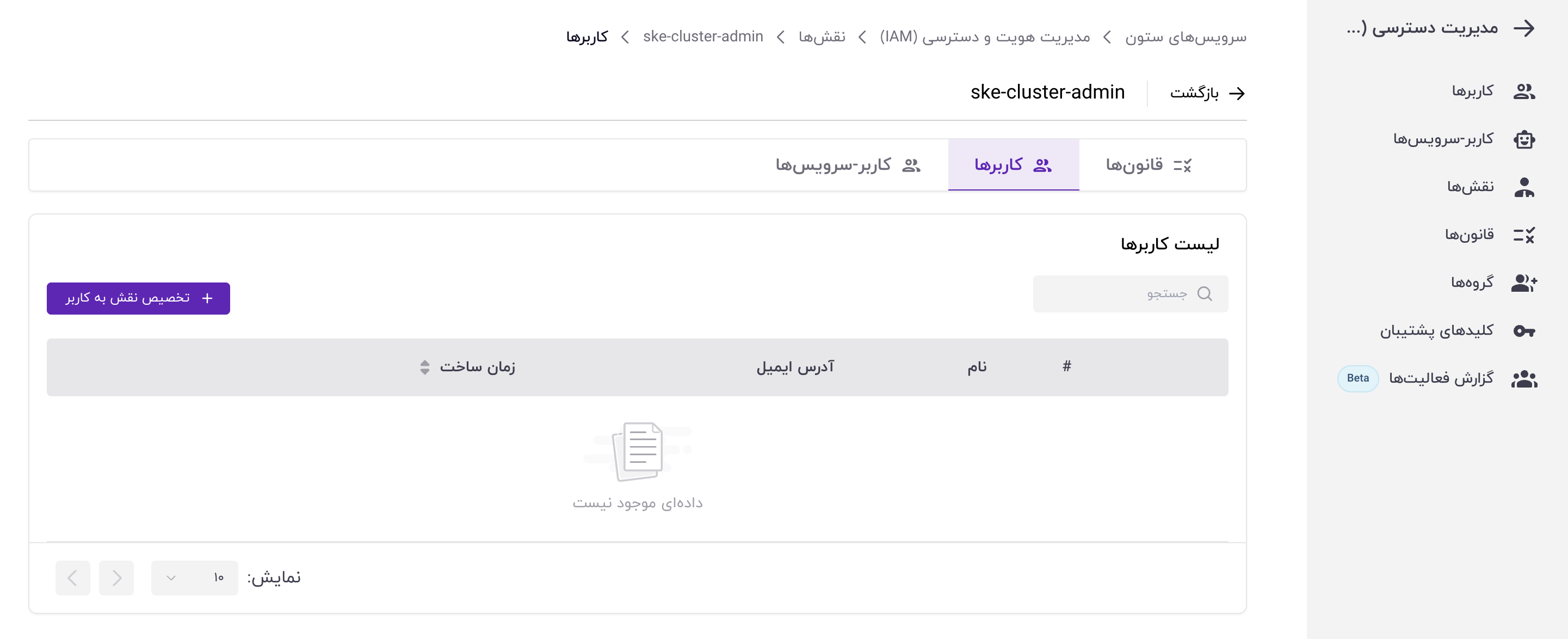This screenshot has width=1568, height=639.
Task: Click the sidebar collapse arrow icon
Action: tap(1524, 28)
